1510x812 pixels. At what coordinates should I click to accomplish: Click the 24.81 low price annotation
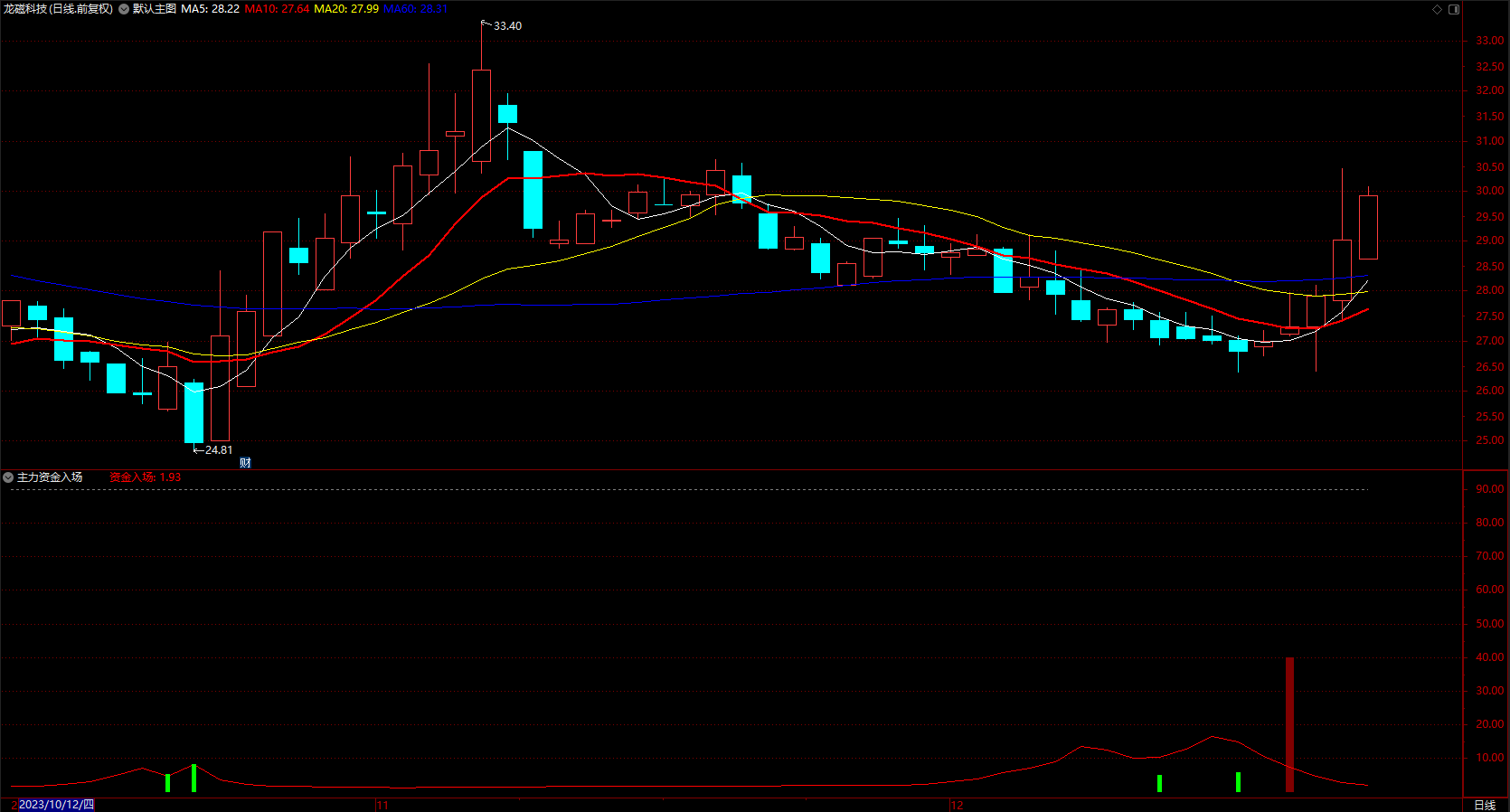[218, 450]
